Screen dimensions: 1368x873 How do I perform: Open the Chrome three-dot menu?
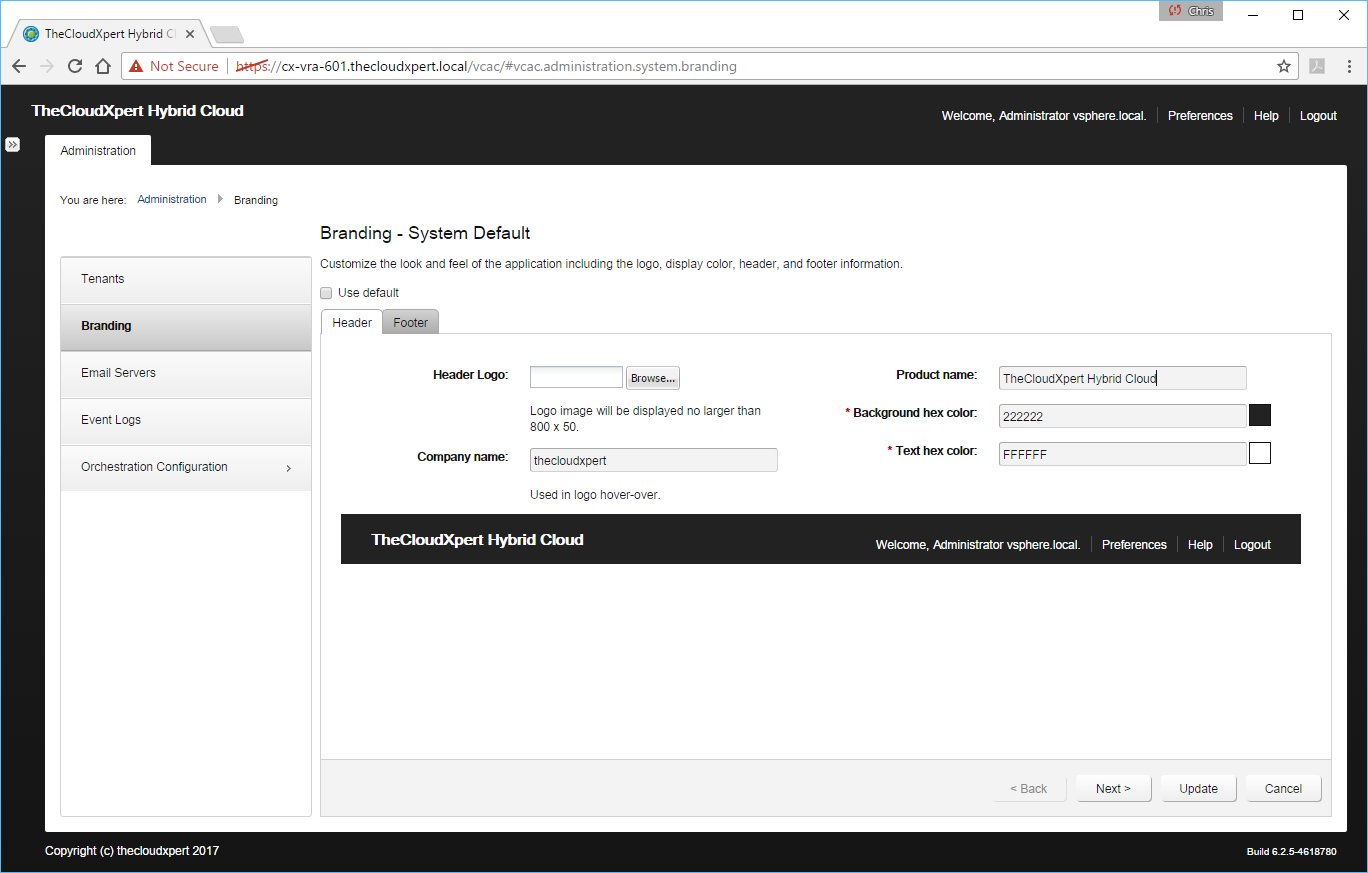tap(1347, 66)
